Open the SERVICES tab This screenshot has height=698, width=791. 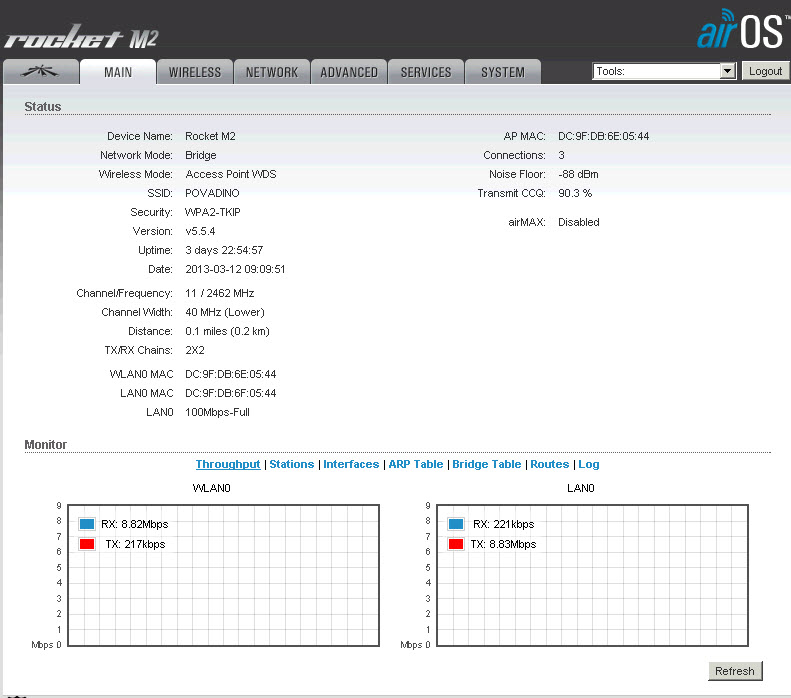click(426, 72)
